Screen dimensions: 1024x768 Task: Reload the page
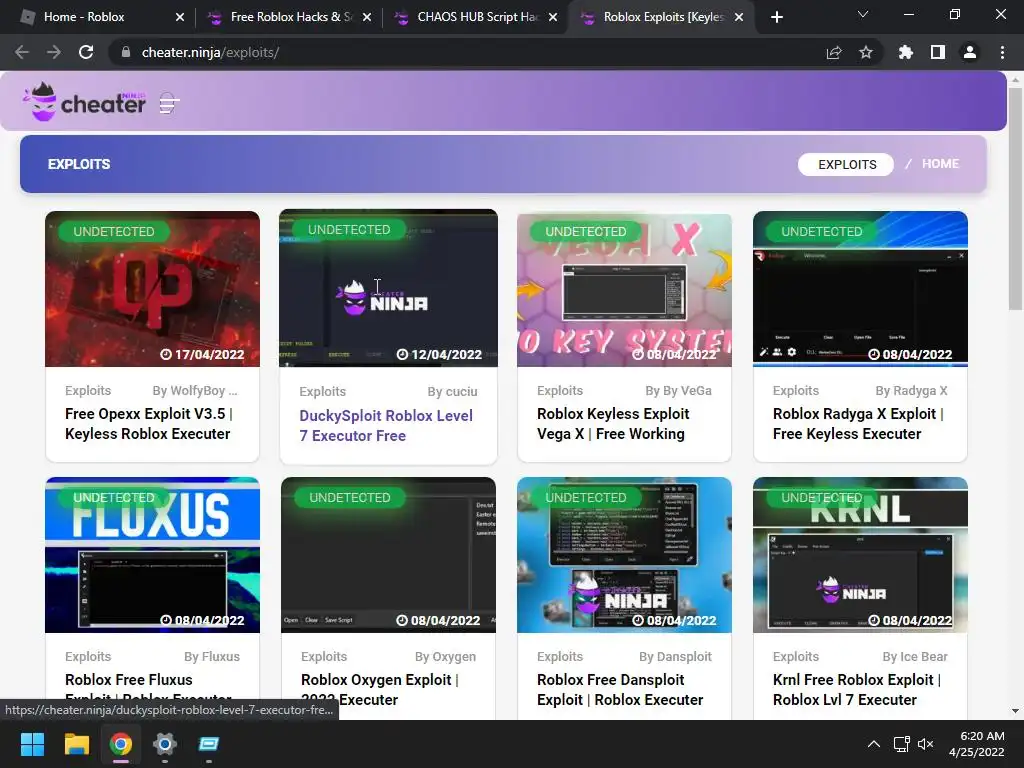pos(86,52)
